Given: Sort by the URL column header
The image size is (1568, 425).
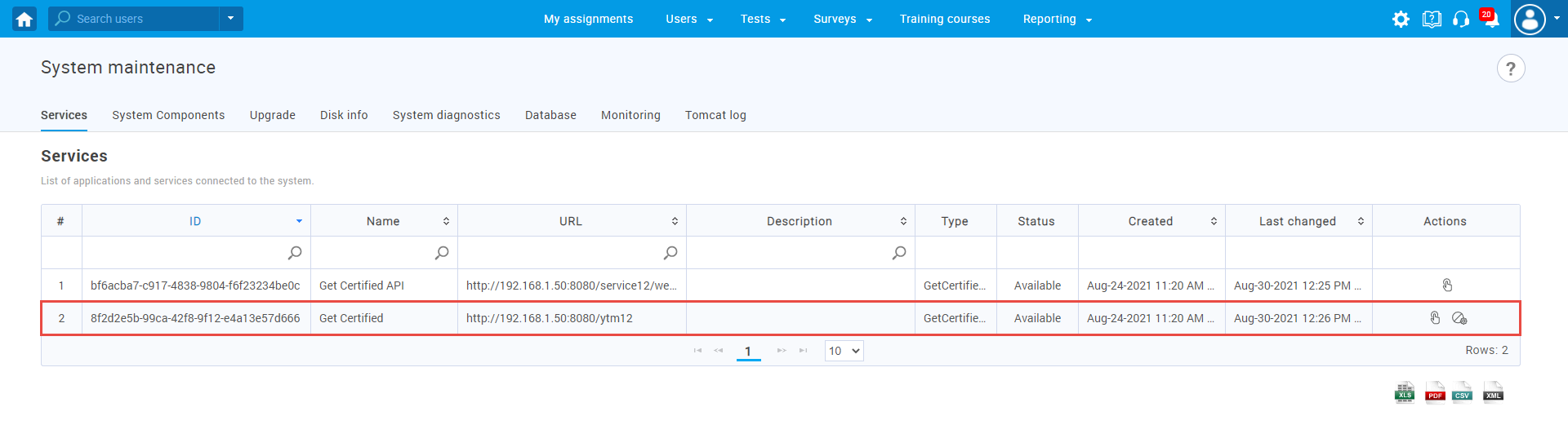Looking at the screenshot, I should click(572, 221).
